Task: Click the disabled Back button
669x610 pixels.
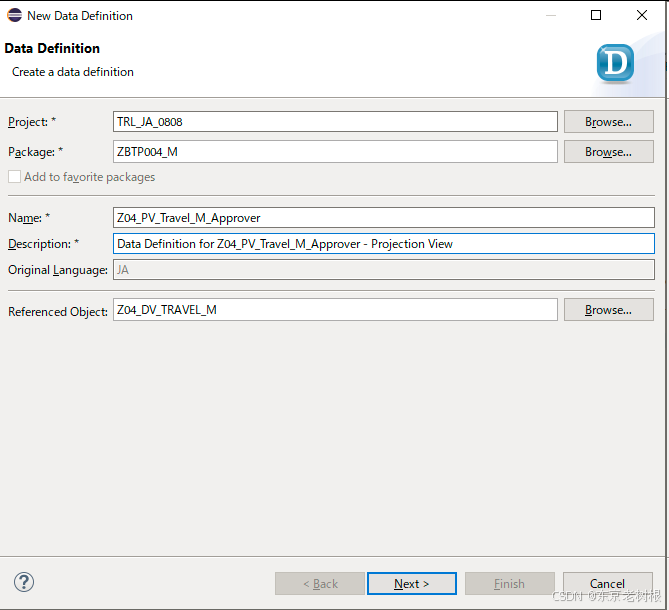Action: tap(320, 584)
